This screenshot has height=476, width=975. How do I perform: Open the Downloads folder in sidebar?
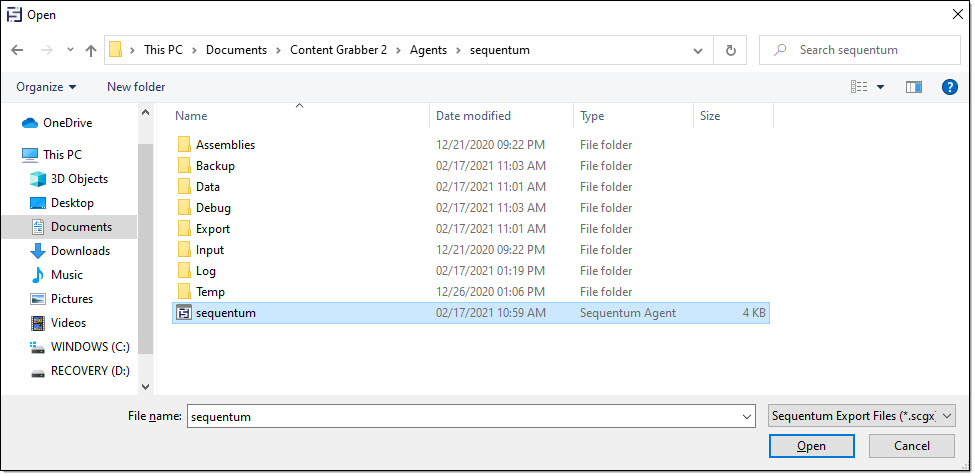coord(80,251)
